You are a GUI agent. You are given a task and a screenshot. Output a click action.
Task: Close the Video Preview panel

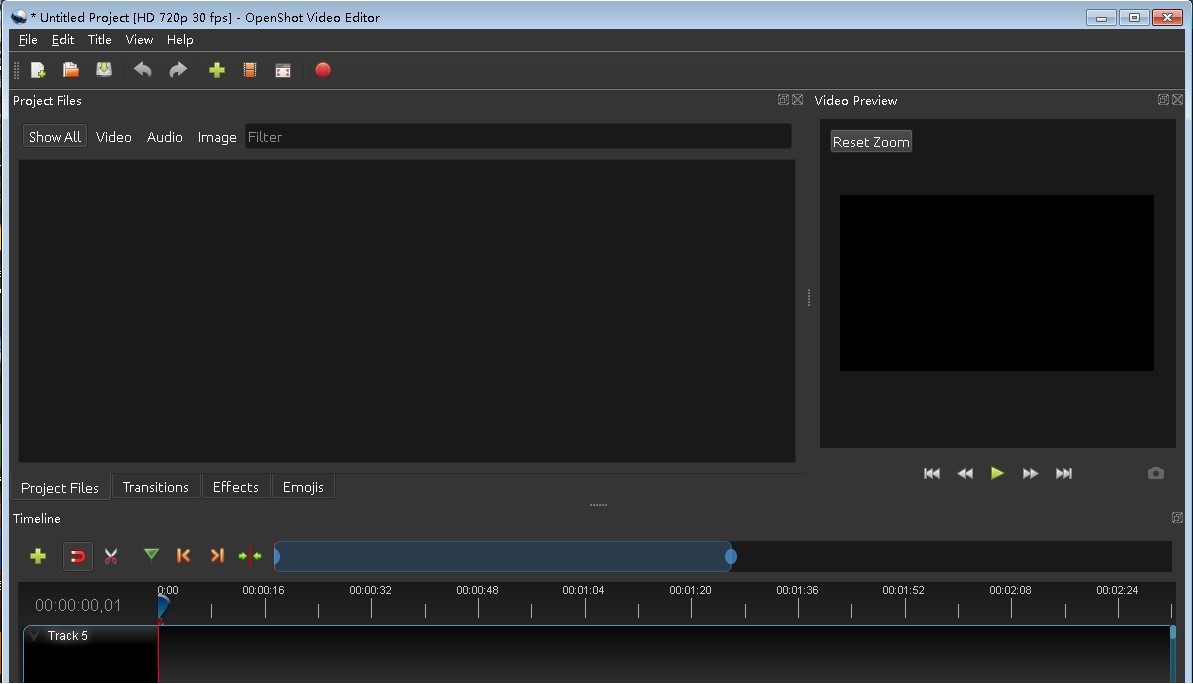pos(1178,100)
